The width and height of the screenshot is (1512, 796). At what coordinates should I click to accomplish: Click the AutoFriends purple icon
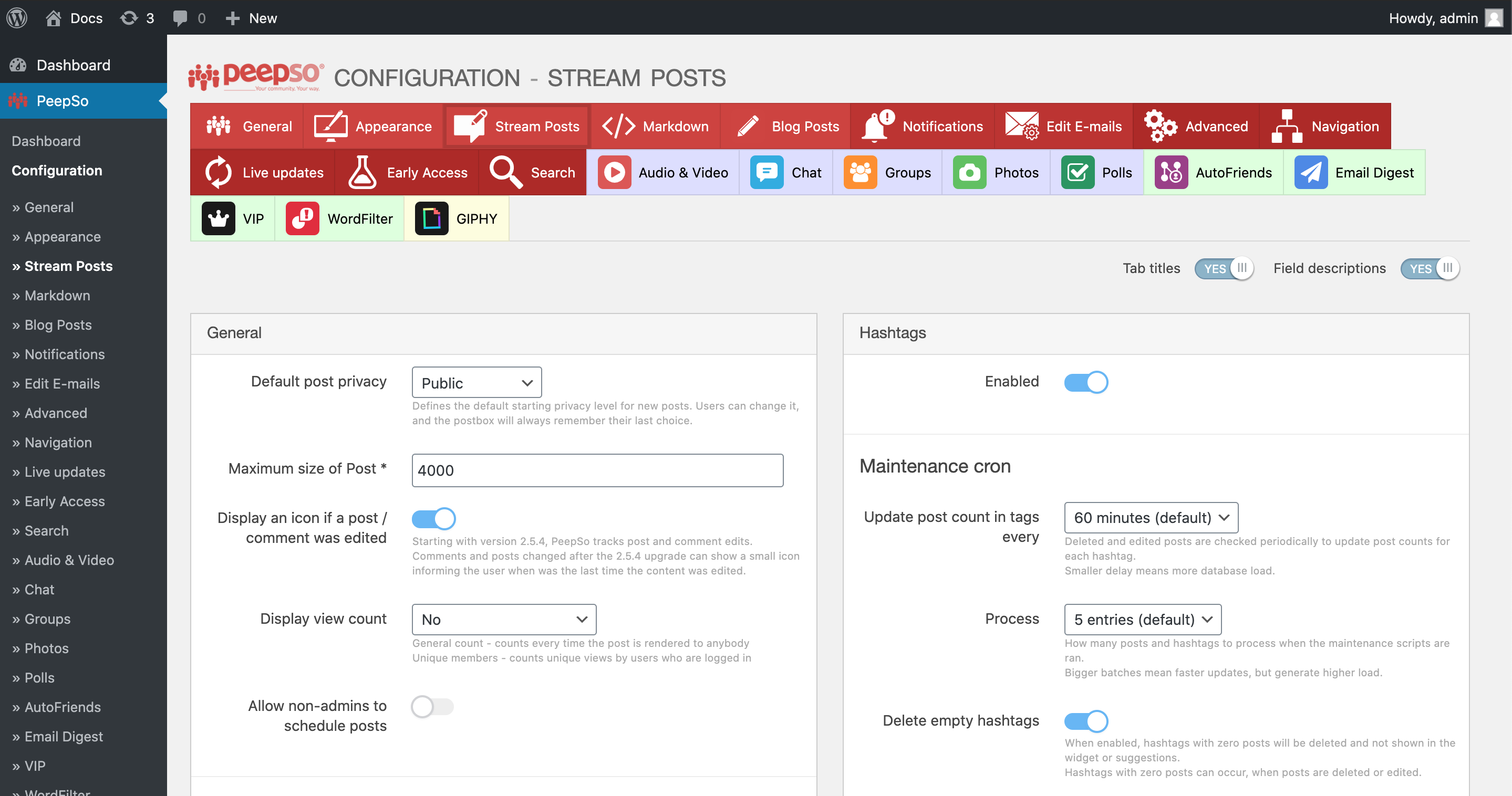(x=1171, y=172)
